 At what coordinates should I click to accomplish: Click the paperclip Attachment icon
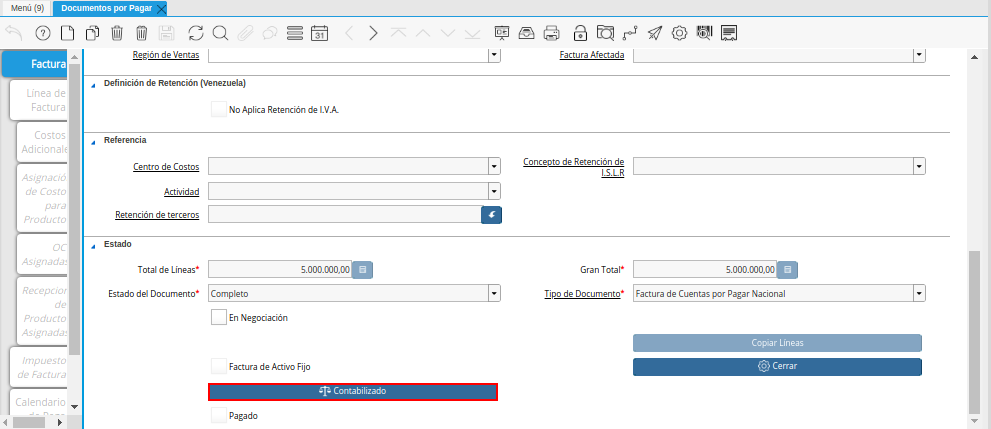coord(246,33)
